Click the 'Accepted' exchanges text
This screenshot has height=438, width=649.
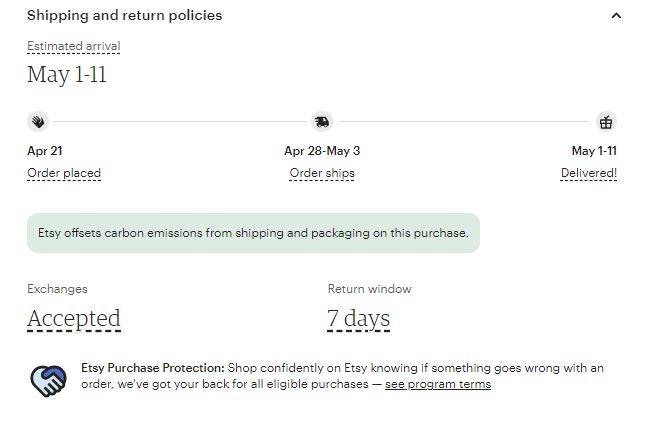(x=74, y=319)
